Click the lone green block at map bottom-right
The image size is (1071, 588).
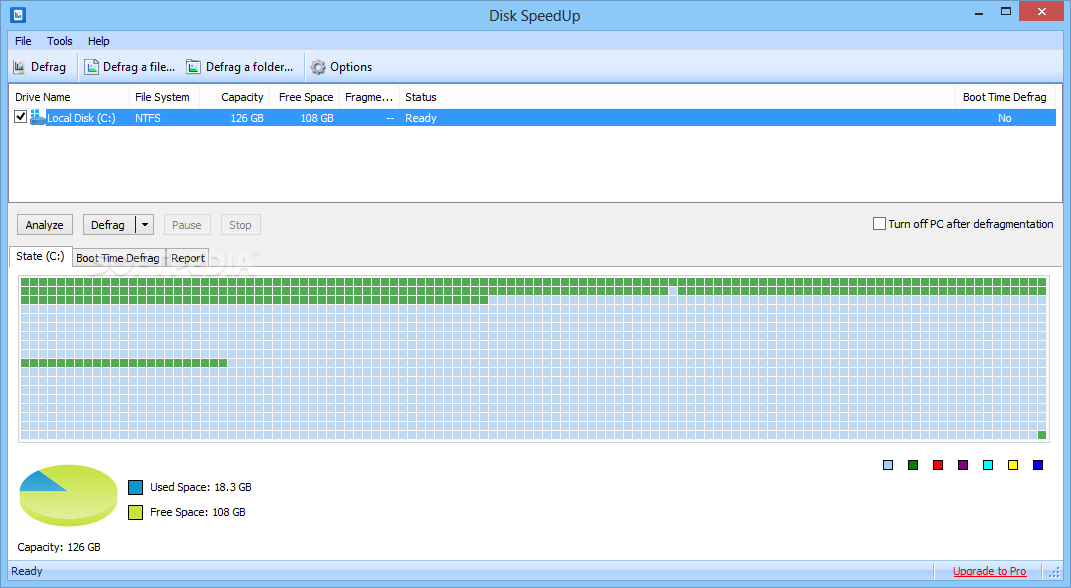pyautogui.click(x=1042, y=435)
